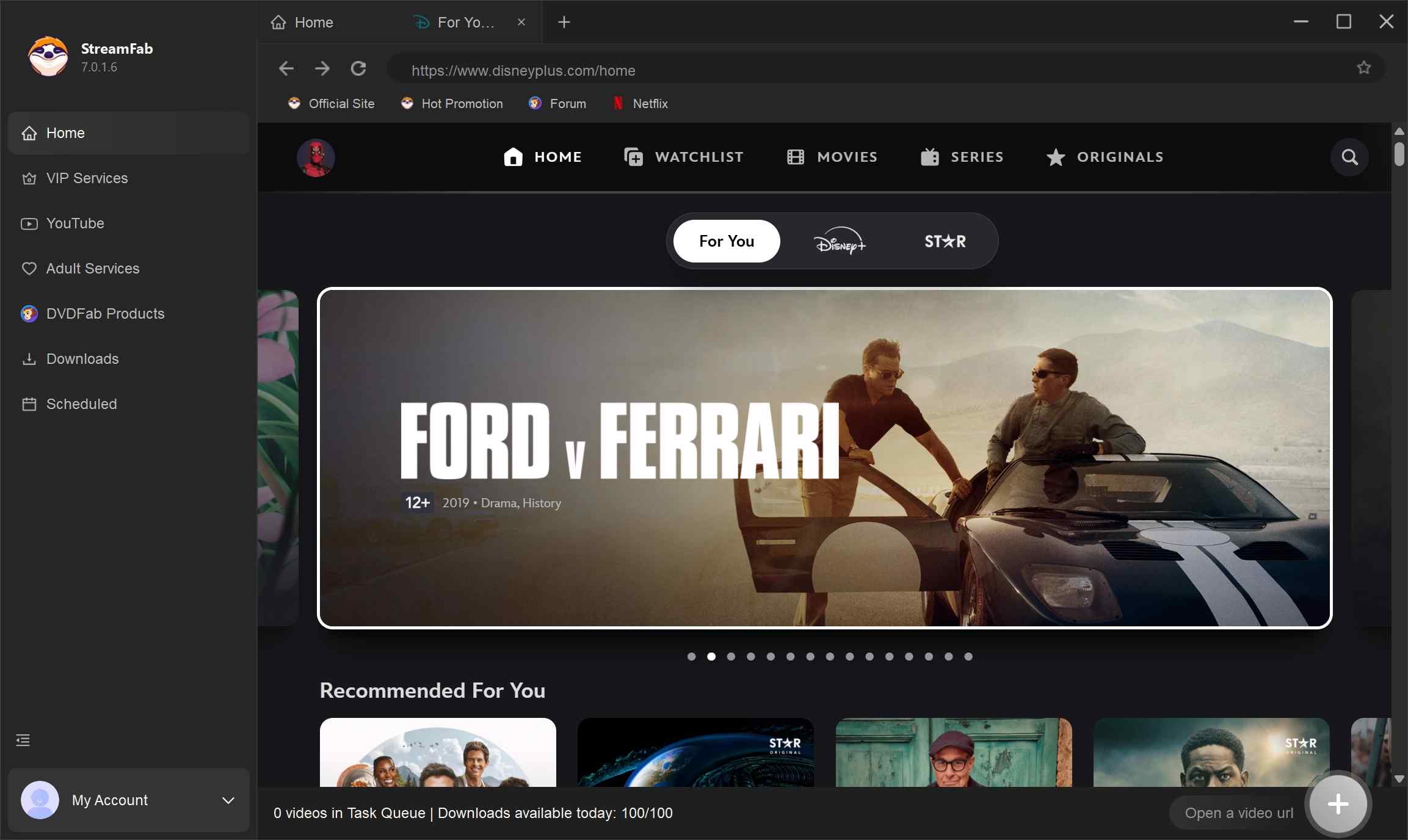Switch content filter to Disney+
This screenshot has width=1408, height=840.
(839, 241)
